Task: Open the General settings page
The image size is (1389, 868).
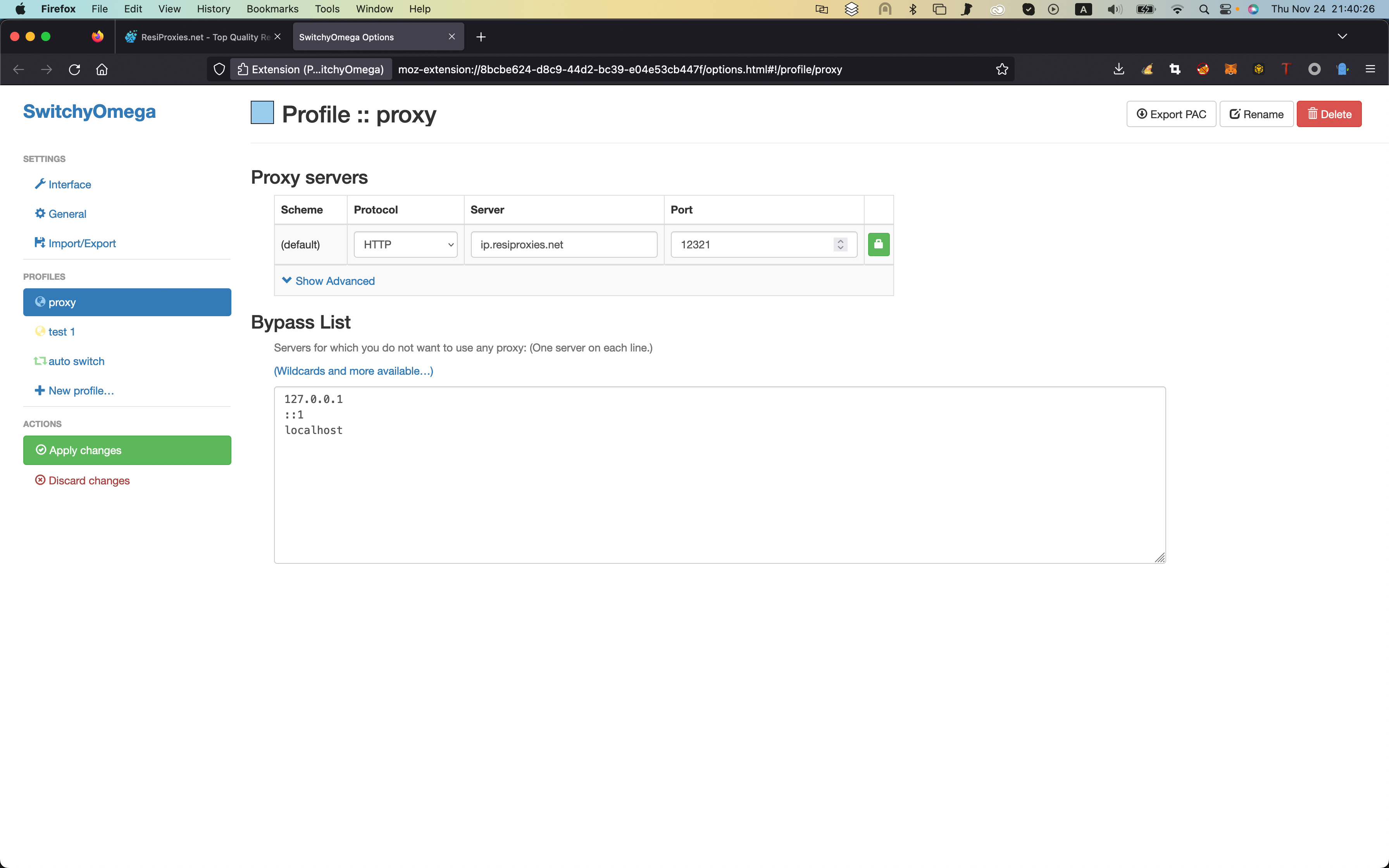Action: pyautogui.click(x=60, y=214)
